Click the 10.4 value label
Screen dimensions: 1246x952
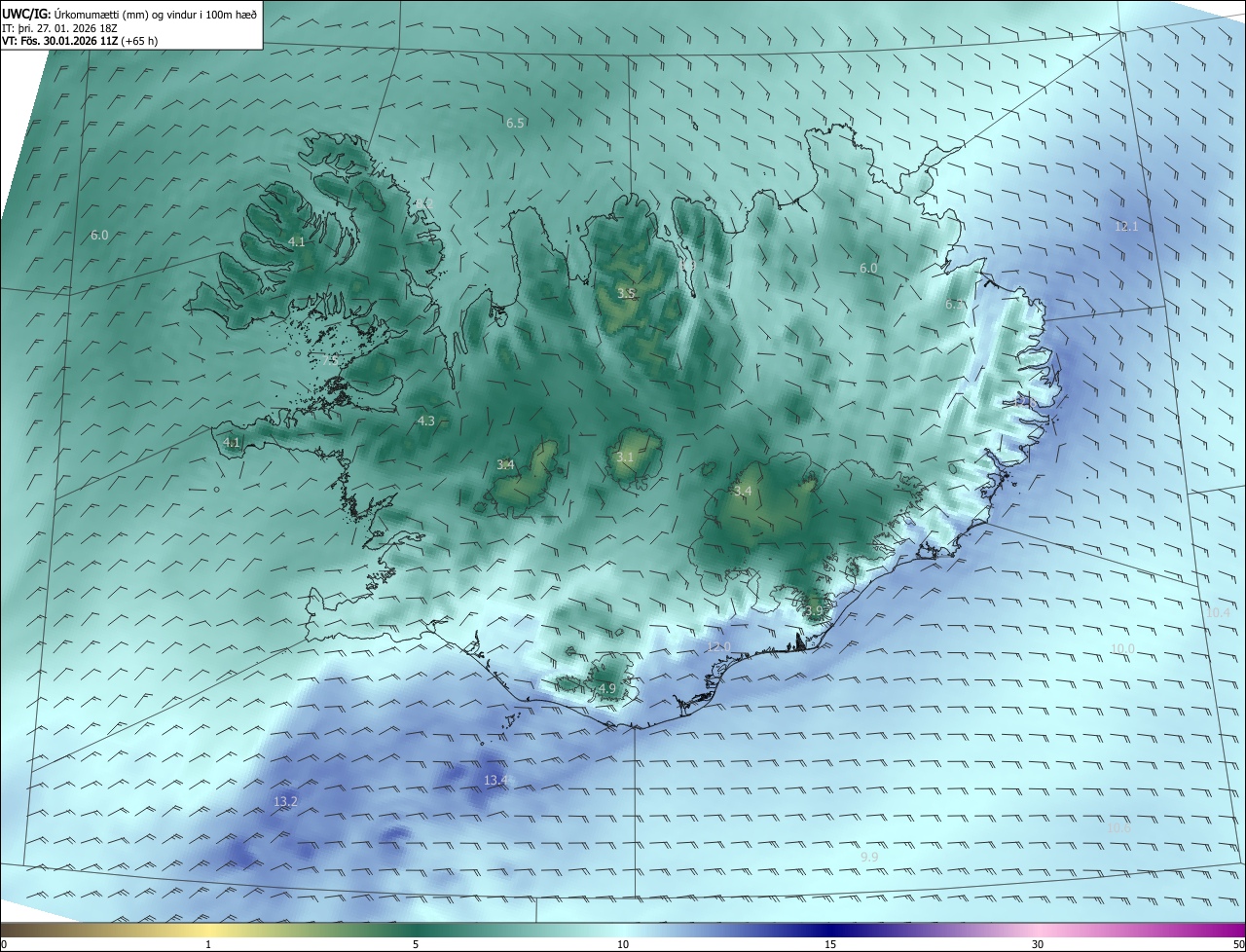(x=1218, y=612)
